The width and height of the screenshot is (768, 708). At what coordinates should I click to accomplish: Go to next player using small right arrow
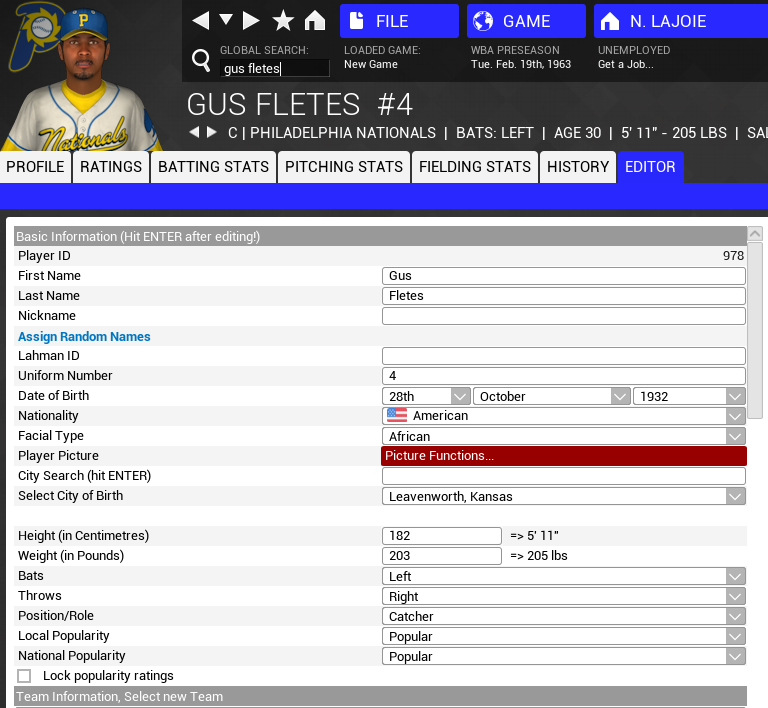tap(211, 133)
